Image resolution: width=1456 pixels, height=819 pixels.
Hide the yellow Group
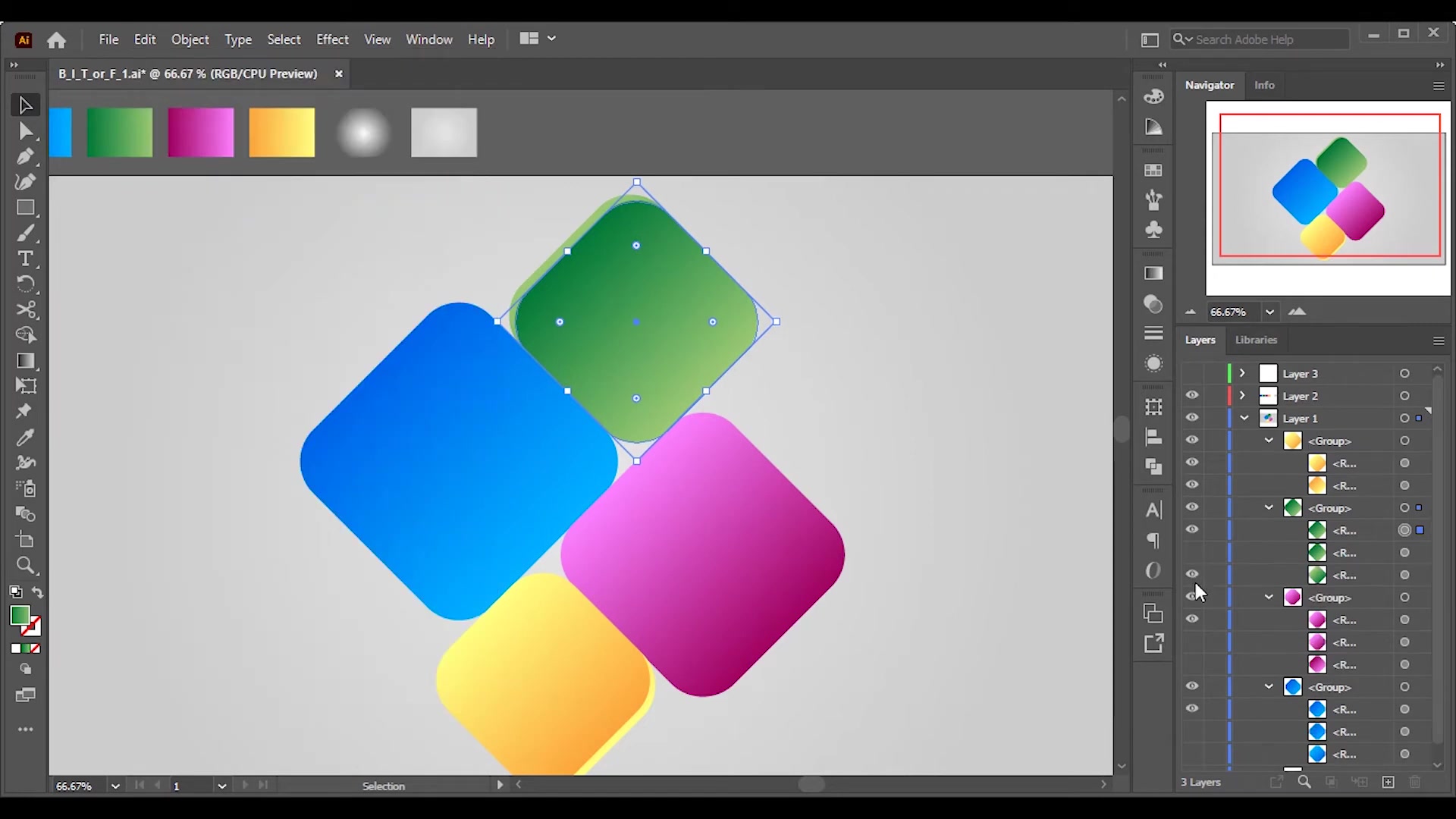click(x=1192, y=441)
